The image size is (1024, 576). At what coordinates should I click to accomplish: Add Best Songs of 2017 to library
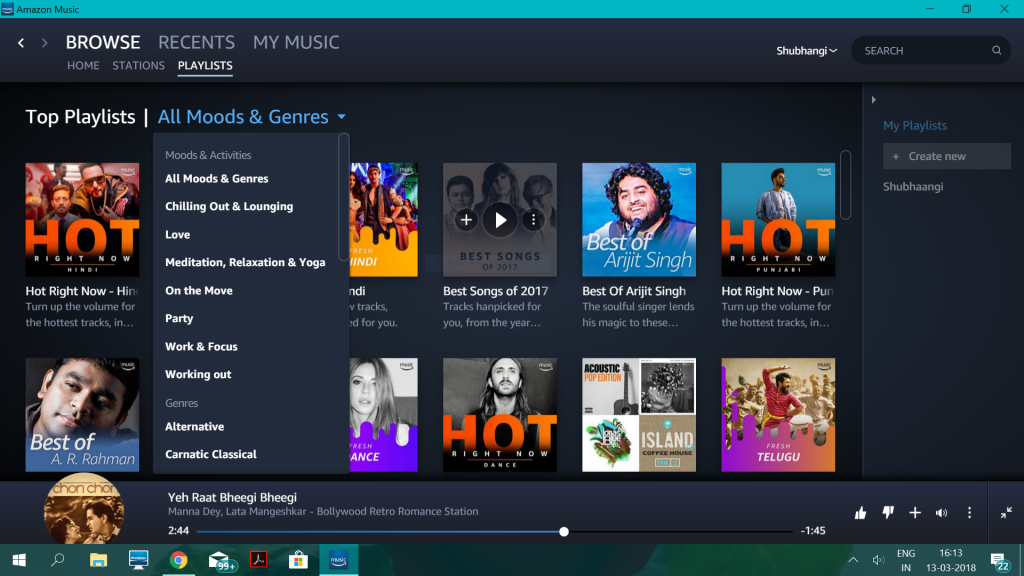pos(466,220)
